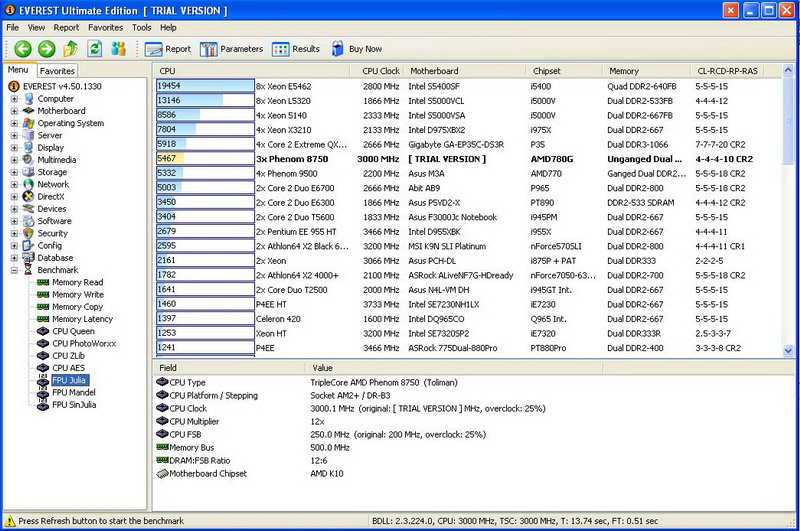Viewport: 800px width, 531px height.
Task: Click the Manage users toolbar icon
Action: tap(118, 49)
